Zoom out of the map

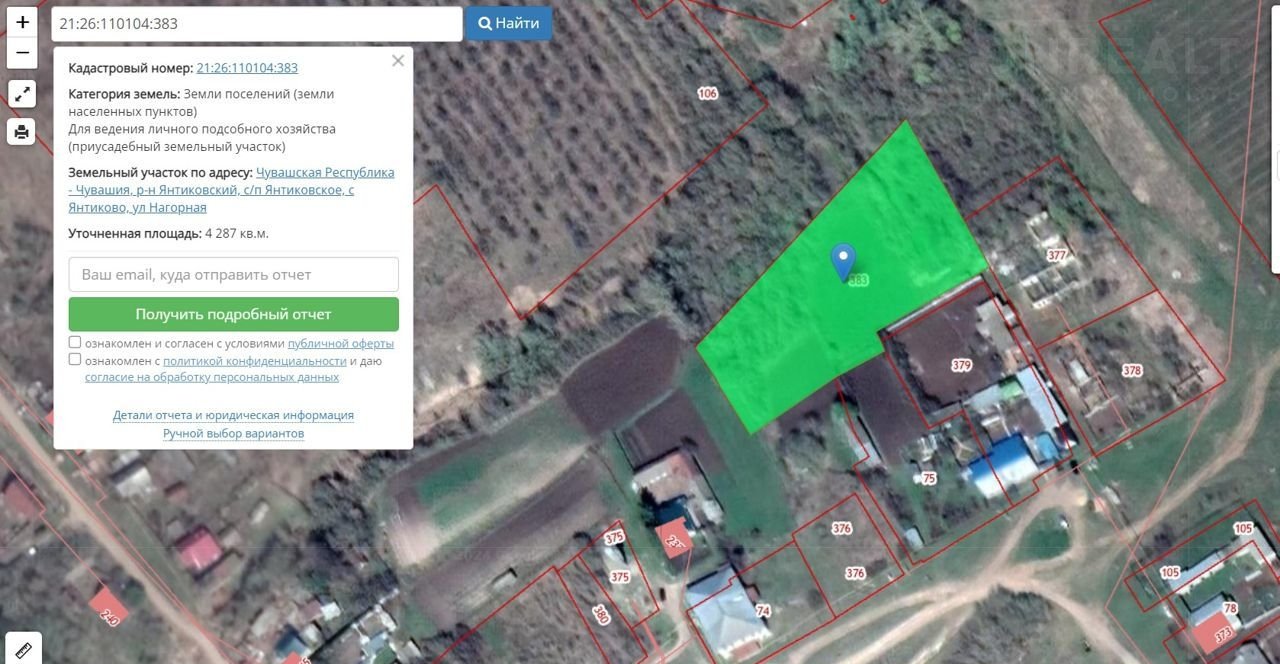[22, 53]
